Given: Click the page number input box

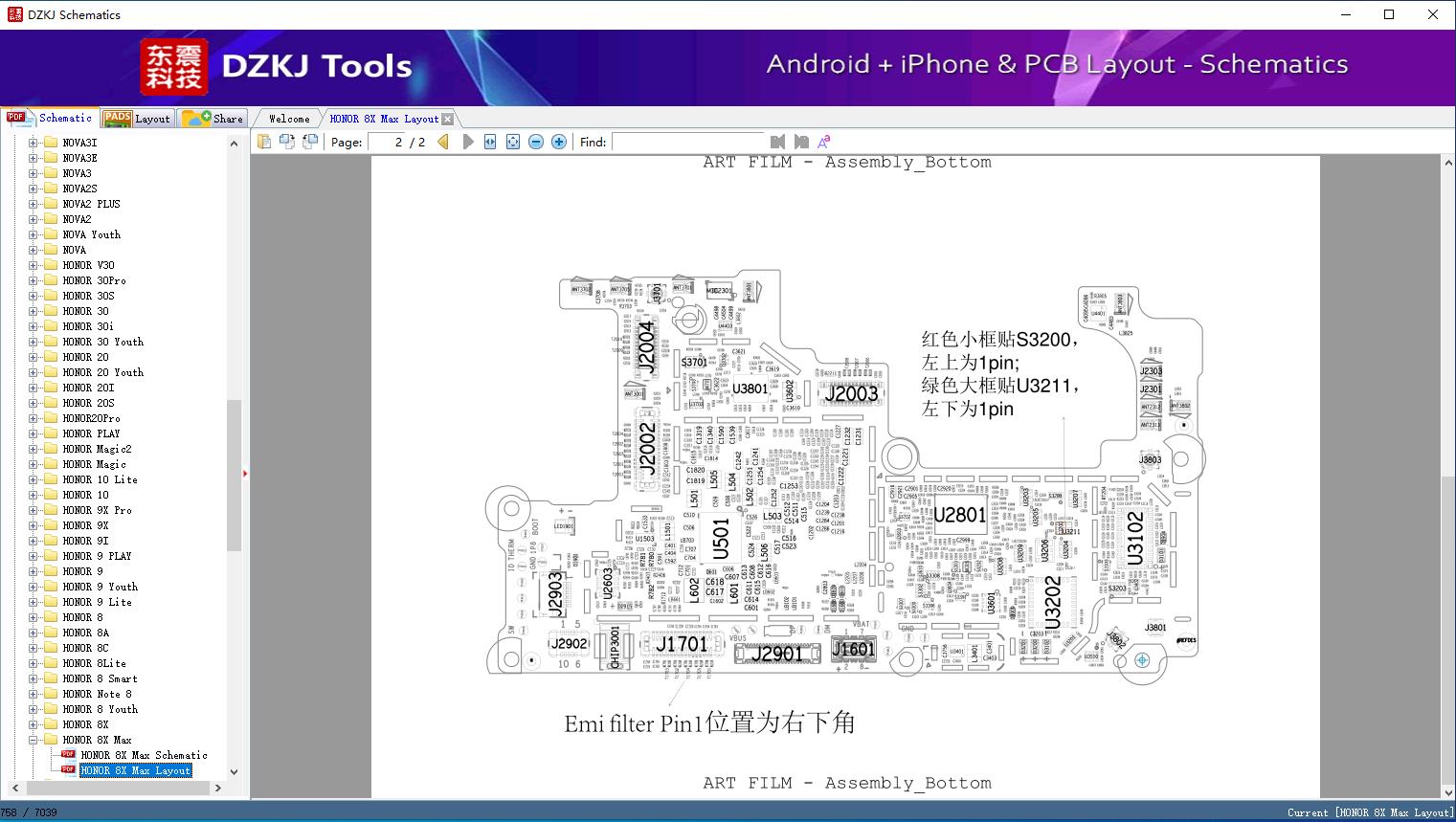Looking at the screenshot, I should point(386,142).
